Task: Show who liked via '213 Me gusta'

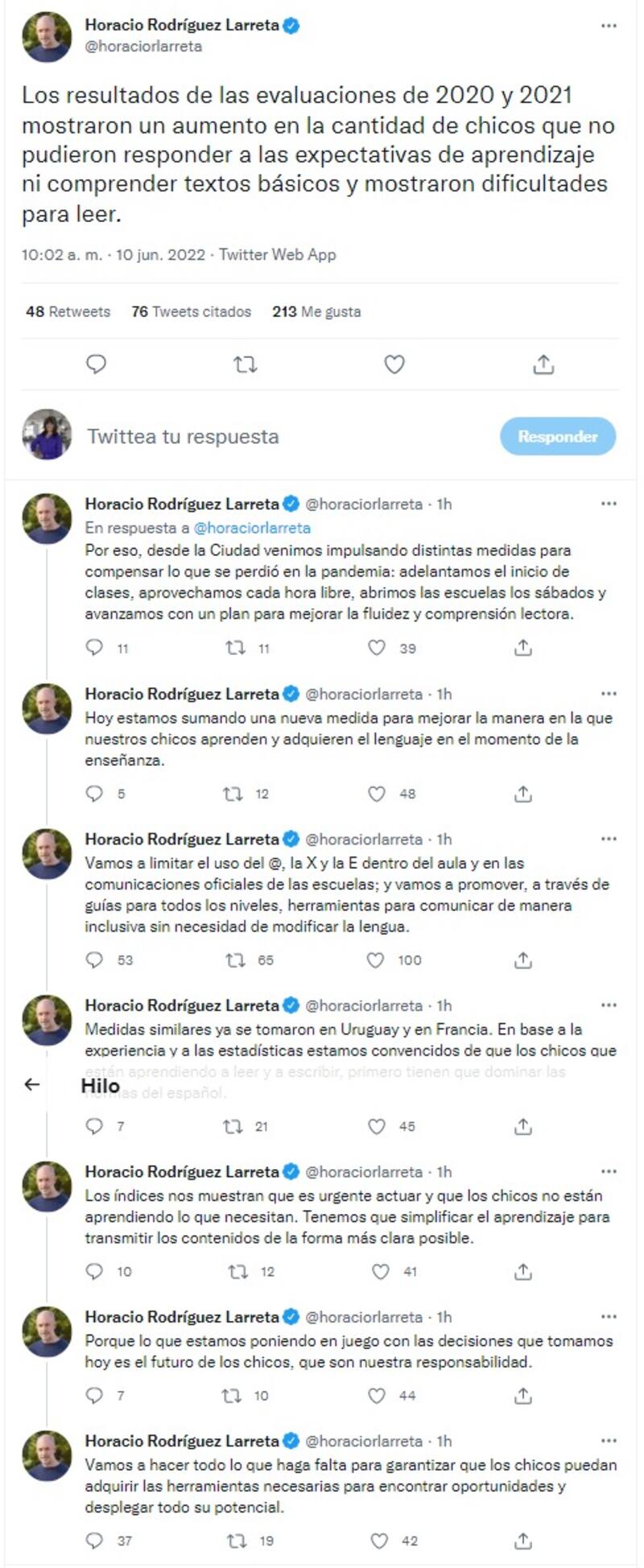Action: click(316, 311)
